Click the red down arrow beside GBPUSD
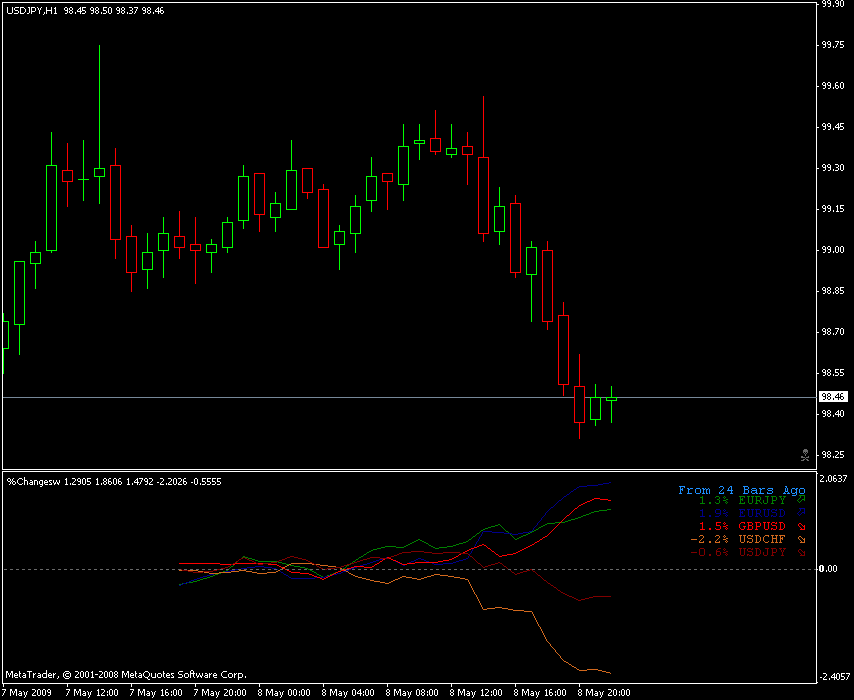 click(x=801, y=525)
